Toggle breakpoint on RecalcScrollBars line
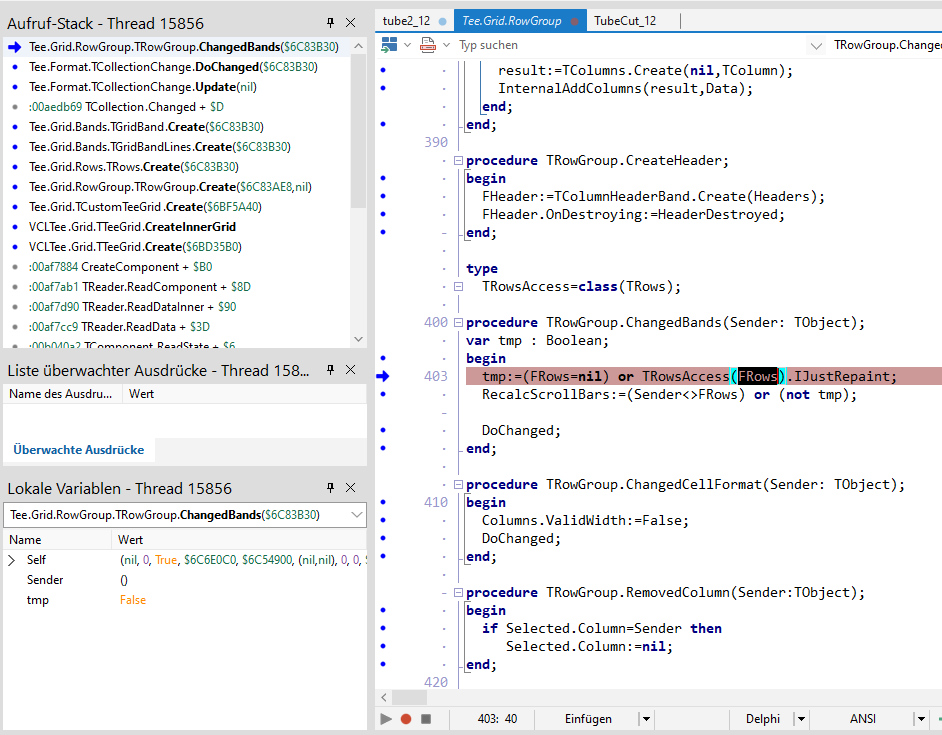The image size is (942, 735). coord(383,394)
